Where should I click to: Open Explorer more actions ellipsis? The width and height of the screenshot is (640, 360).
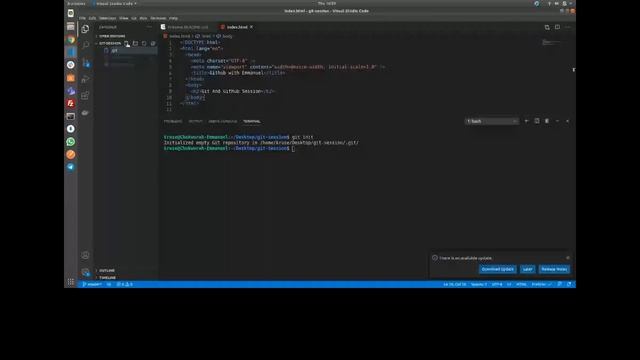(149, 27)
